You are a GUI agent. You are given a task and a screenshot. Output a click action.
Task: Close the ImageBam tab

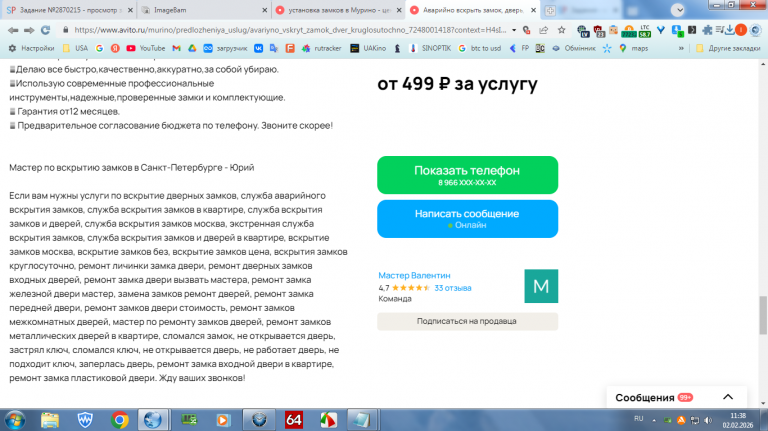tap(264, 10)
